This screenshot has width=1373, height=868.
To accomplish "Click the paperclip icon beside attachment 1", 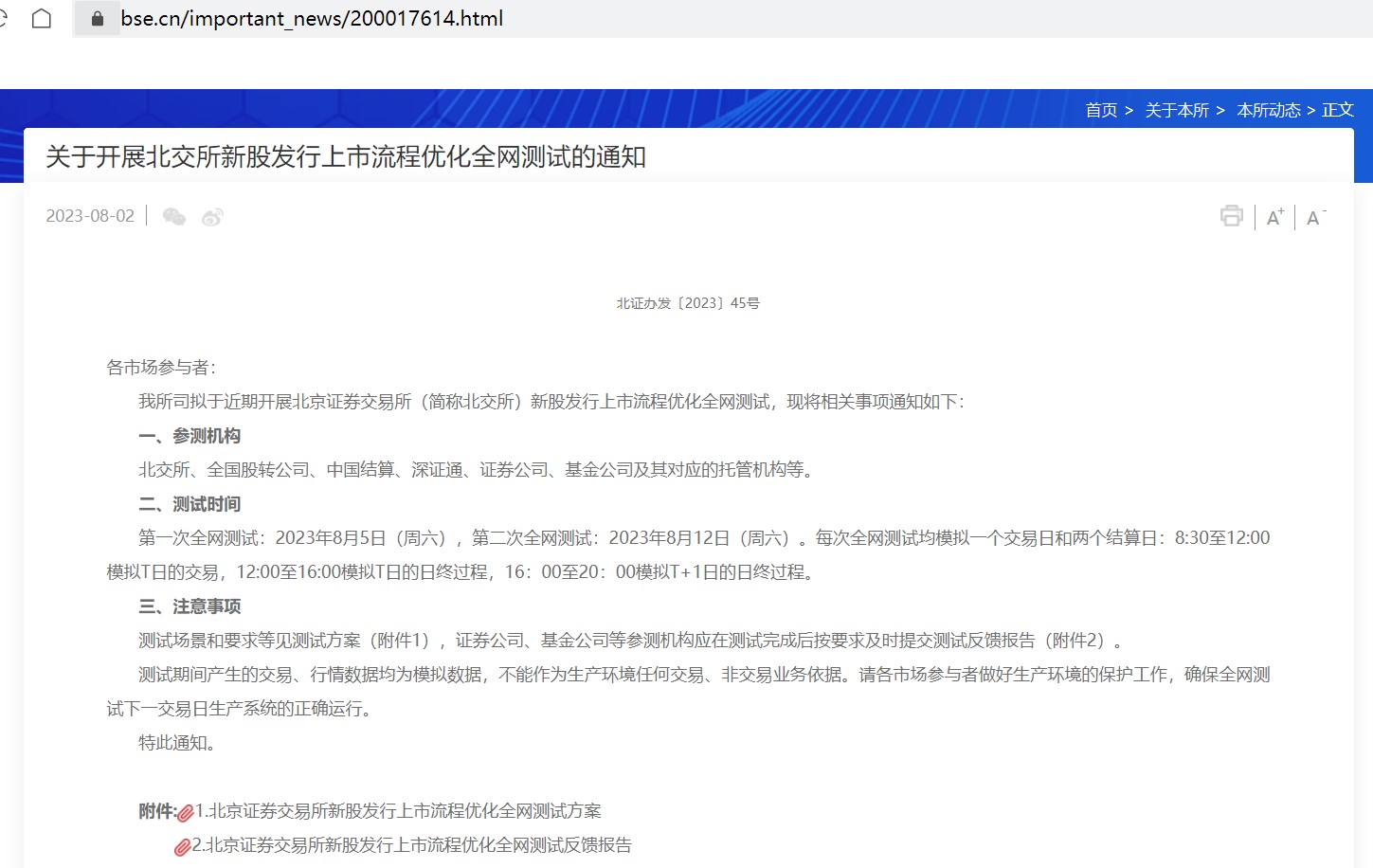I will [x=186, y=812].
